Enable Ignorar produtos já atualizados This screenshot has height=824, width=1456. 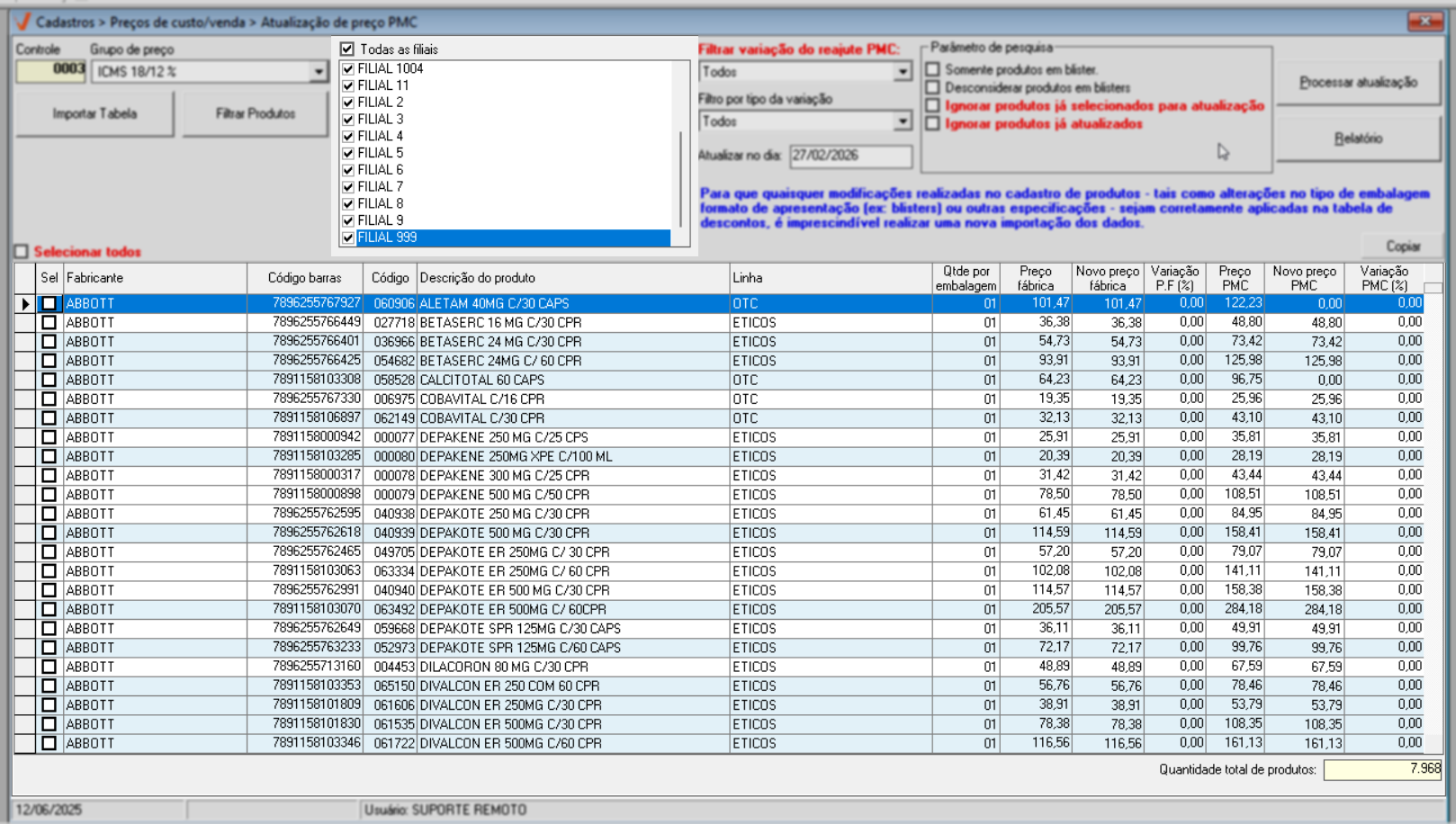pyautogui.click(x=933, y=124)
